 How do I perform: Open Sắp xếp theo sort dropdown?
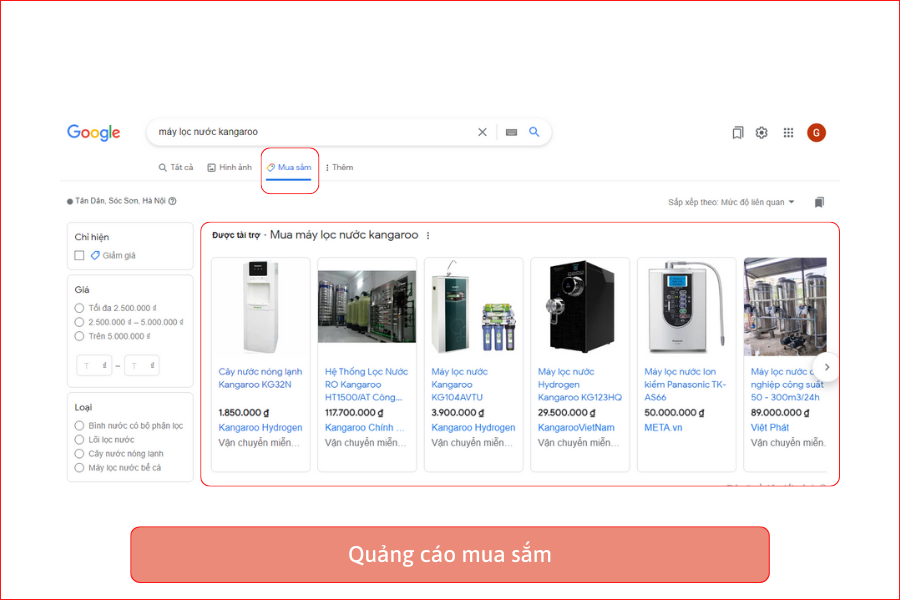pos(731,202)
